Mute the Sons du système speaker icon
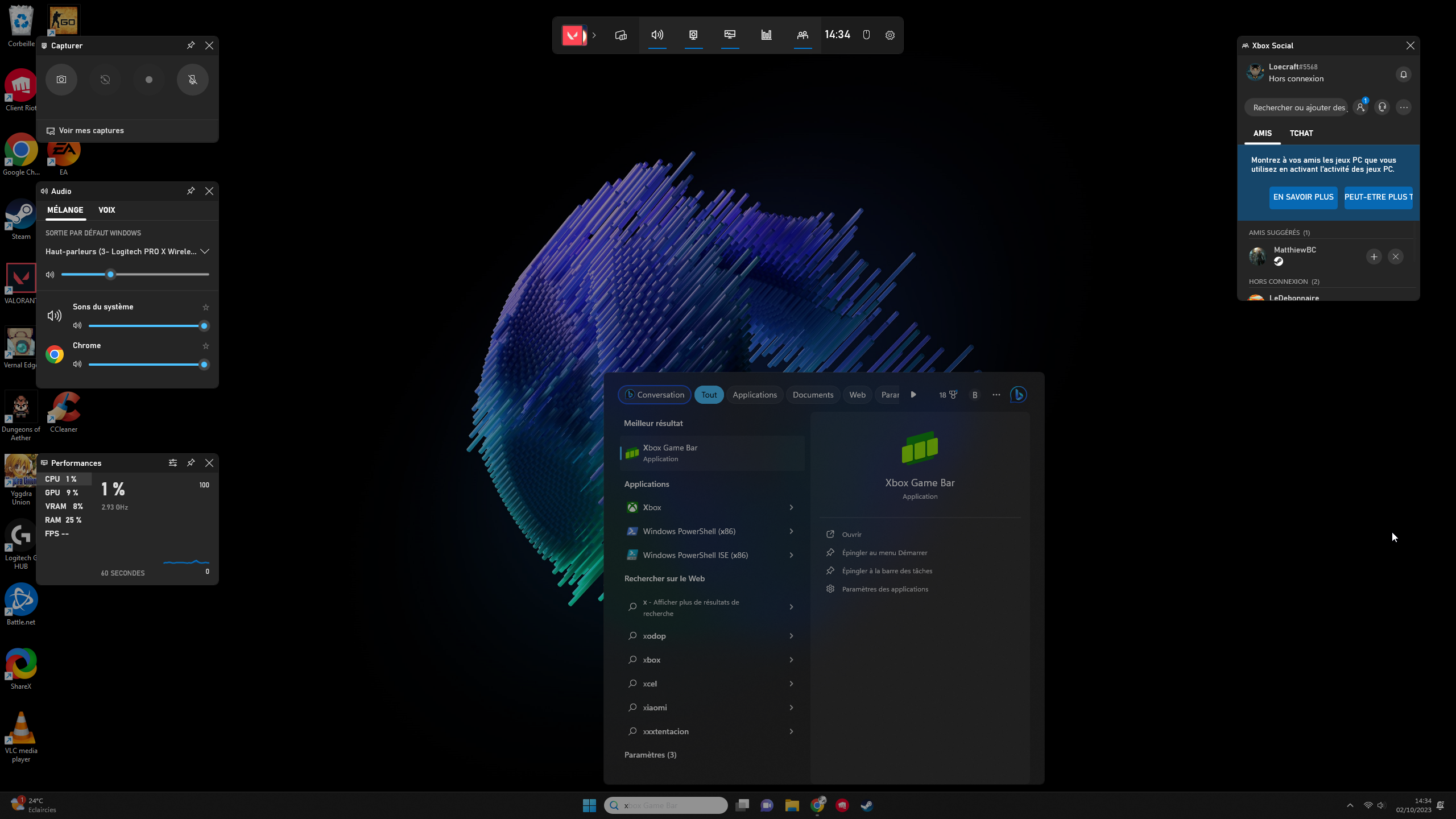The width and height of the screenshot is (1456, 819). [x=77, y=326]
